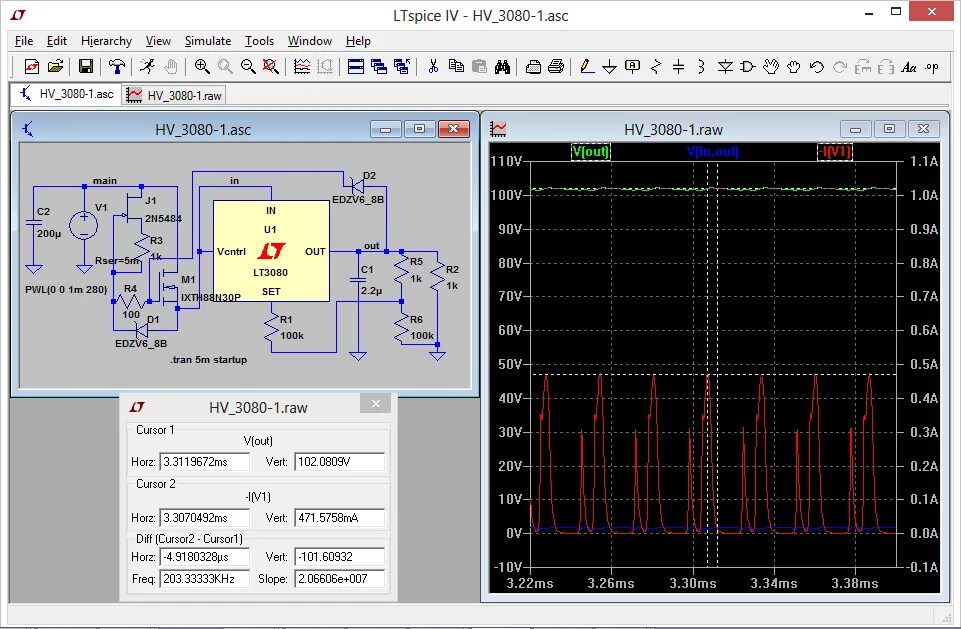Click Cursor 1 Vert field 102.0809V
This screenshot has width=961, height=629.
(339, 462)
